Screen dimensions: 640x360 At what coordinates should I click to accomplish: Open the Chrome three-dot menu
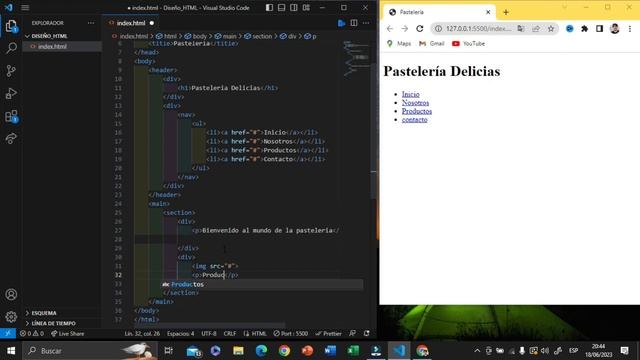(630, 29)
